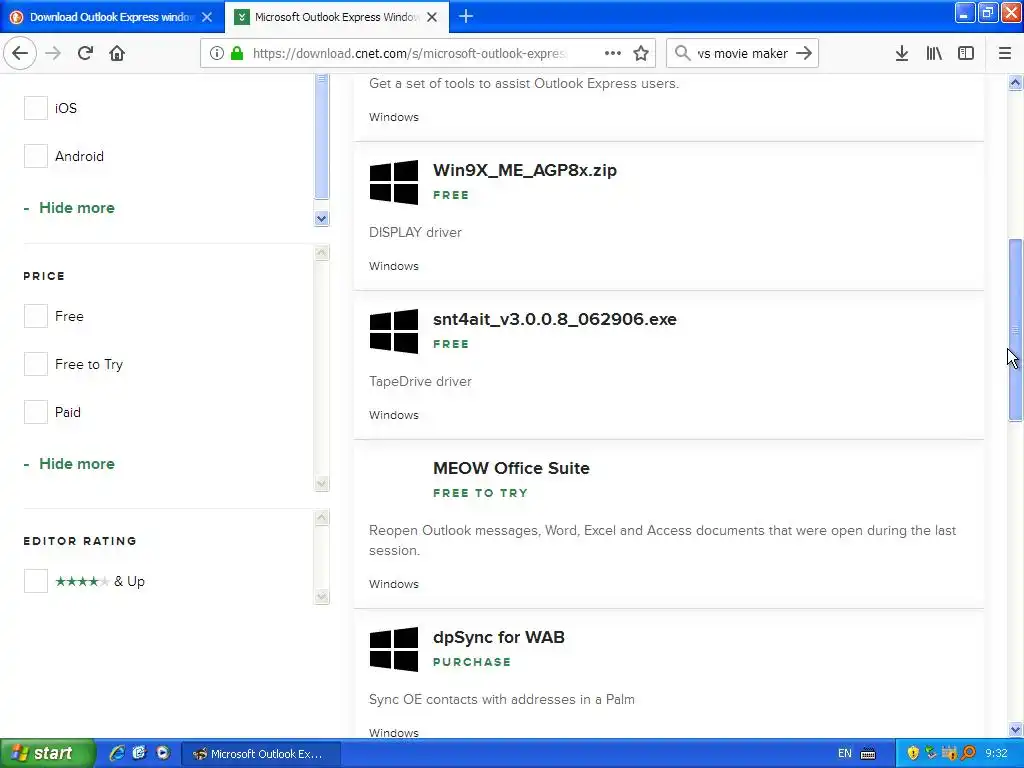
Task: Click the green secure padlock icon
Action: tap(237, 53)
